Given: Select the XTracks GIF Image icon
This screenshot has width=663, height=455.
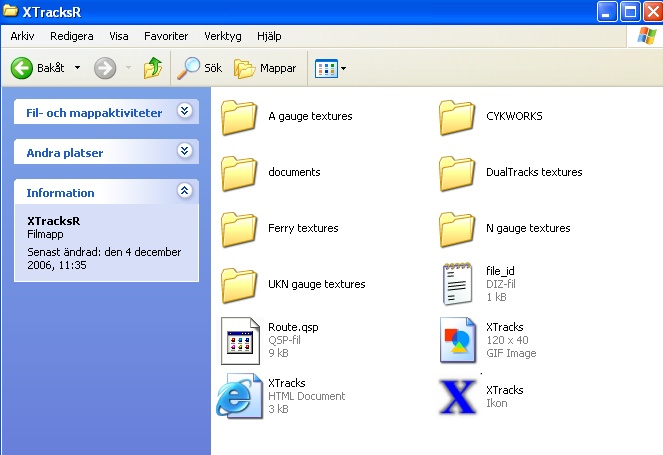Looking at the screenshot, I should point(458,340).
